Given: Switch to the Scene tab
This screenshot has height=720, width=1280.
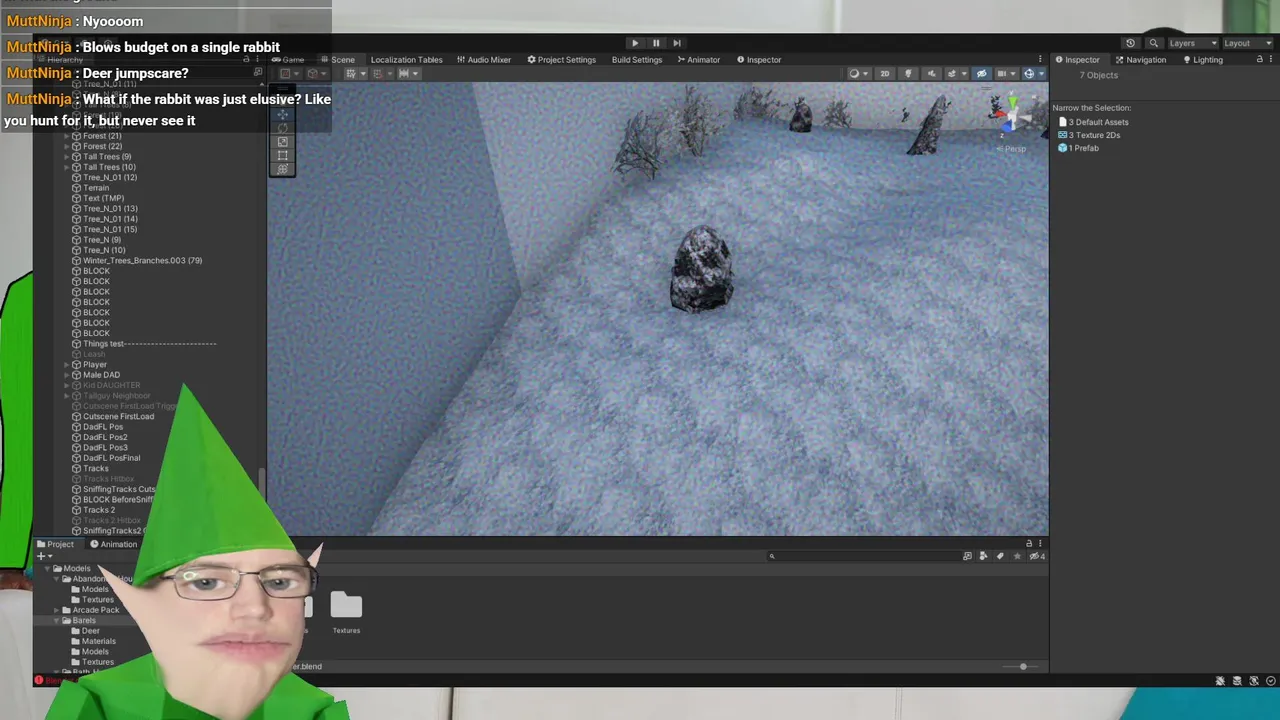Looking at the screenshot, I should tap(337, 60).
